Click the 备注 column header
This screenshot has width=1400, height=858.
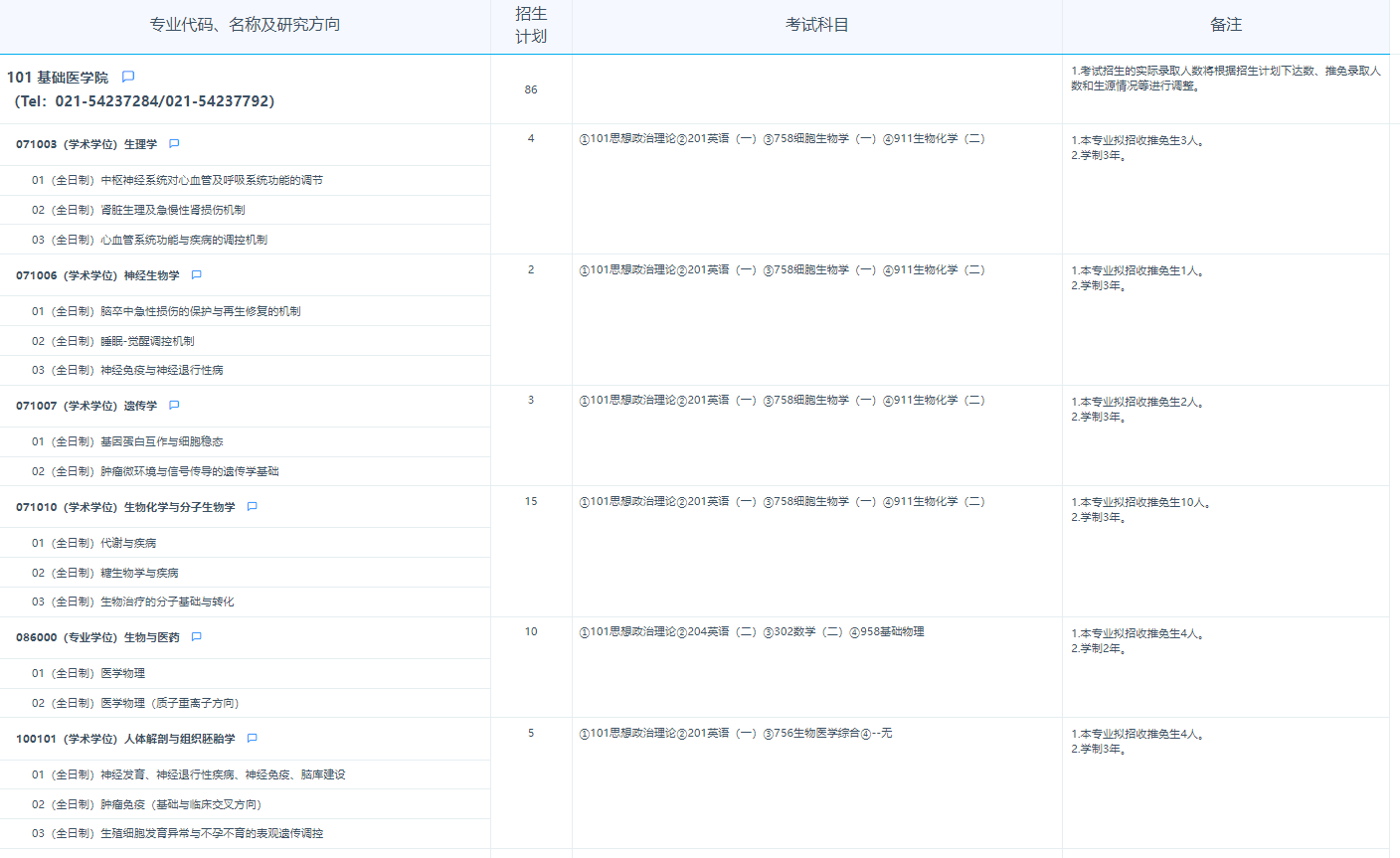pos(1225,25)
